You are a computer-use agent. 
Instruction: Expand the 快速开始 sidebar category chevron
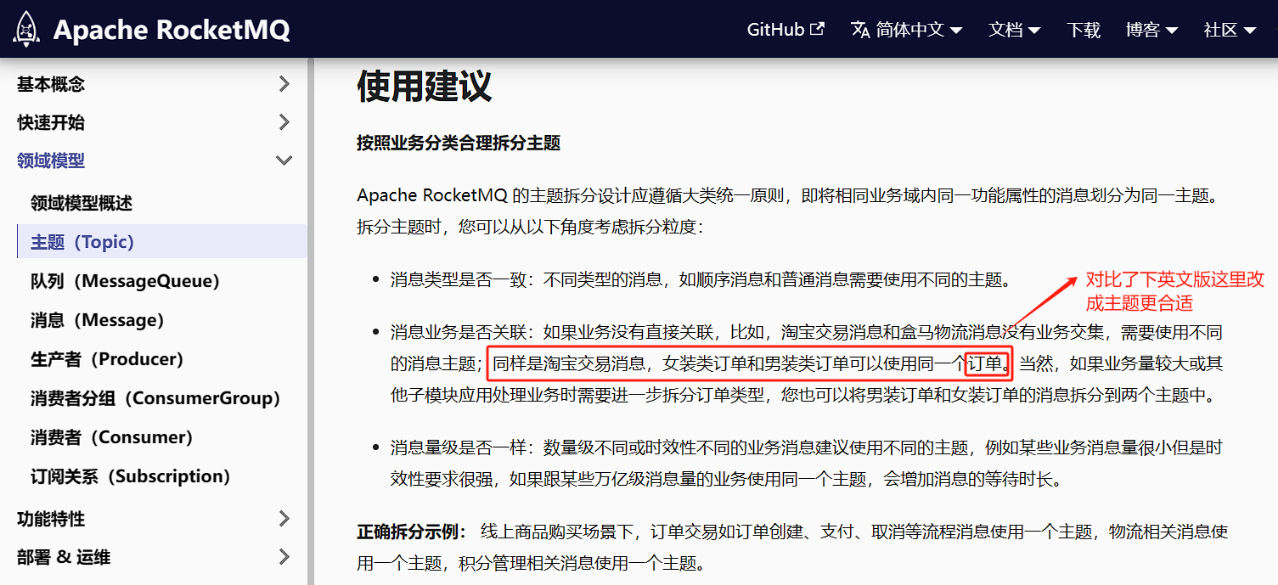pos(284,122)
